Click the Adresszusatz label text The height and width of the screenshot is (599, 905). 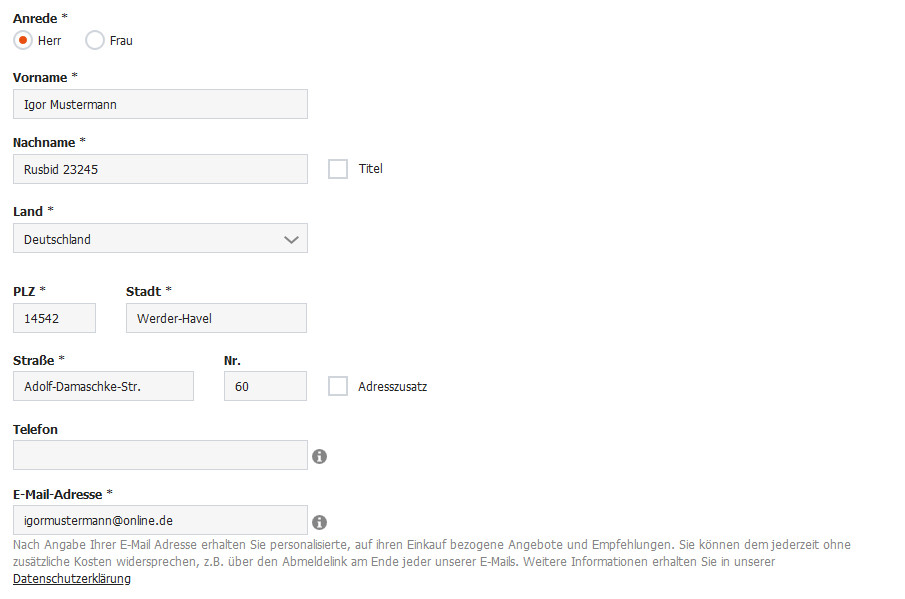pyautogui.click(x=393, y=386)
